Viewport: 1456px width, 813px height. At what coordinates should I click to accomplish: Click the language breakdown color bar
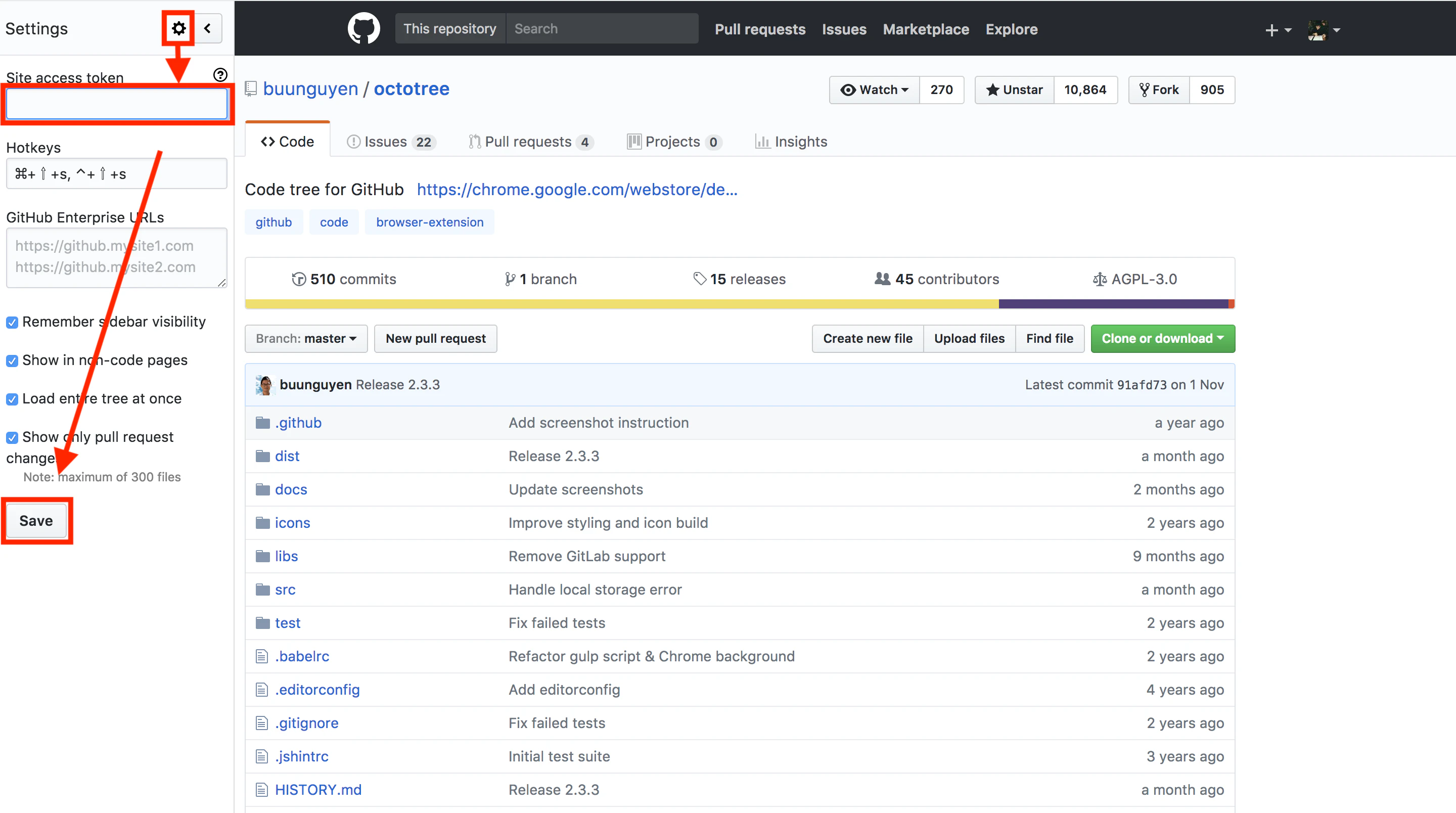pos(739,303)
